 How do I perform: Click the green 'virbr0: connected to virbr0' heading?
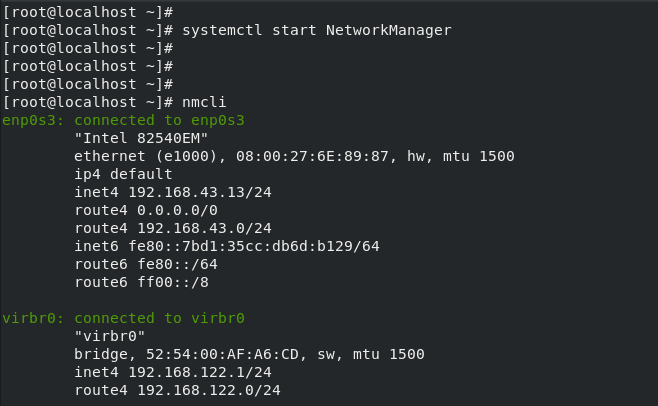coord(124,318)
